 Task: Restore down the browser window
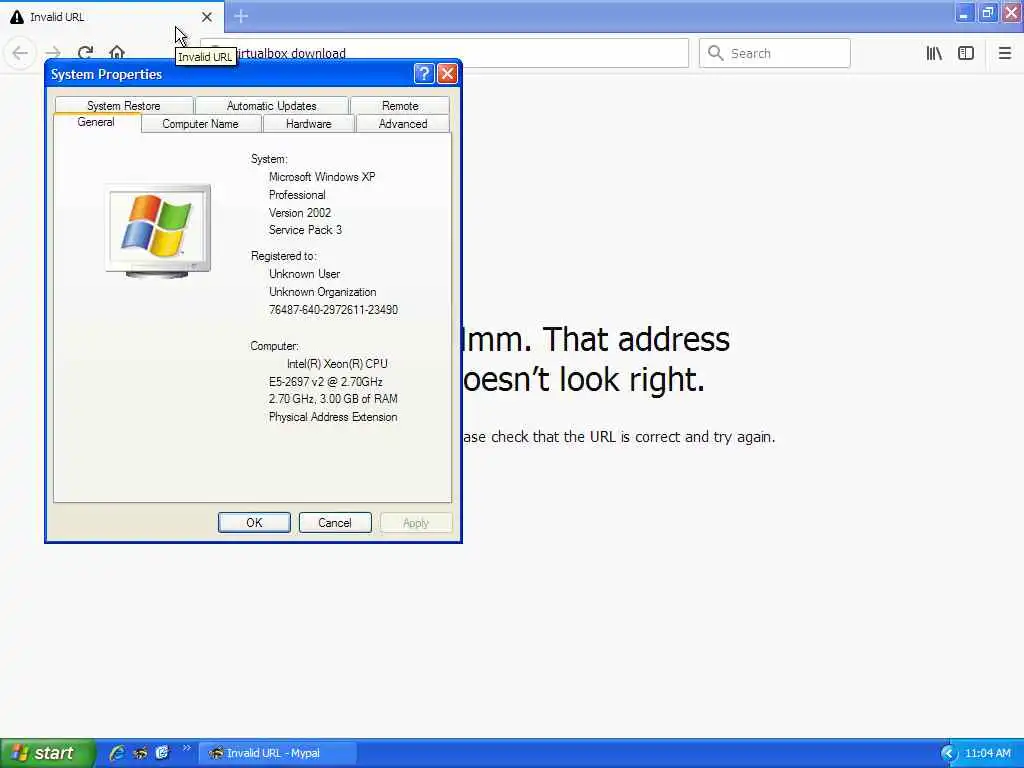pos(988,13)
